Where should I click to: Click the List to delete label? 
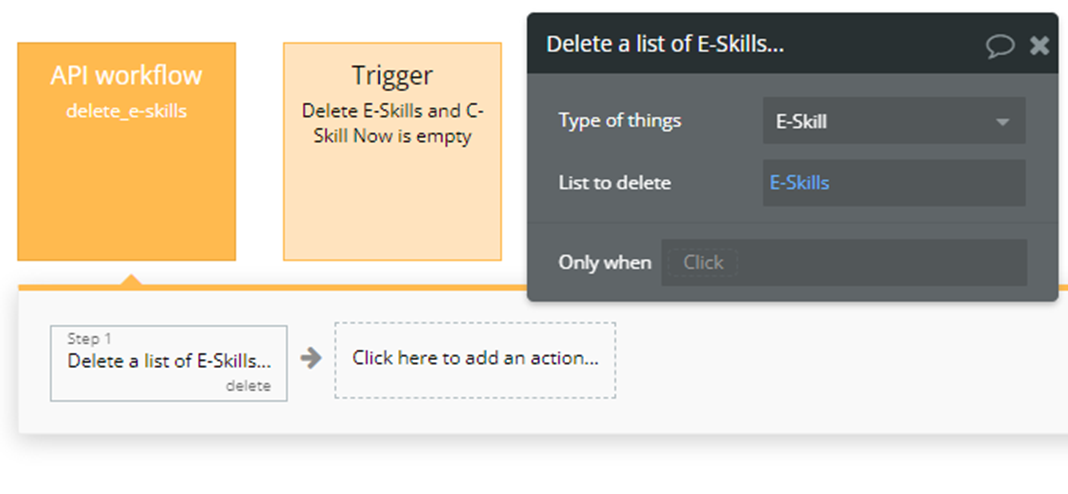(x=614, y=183)
